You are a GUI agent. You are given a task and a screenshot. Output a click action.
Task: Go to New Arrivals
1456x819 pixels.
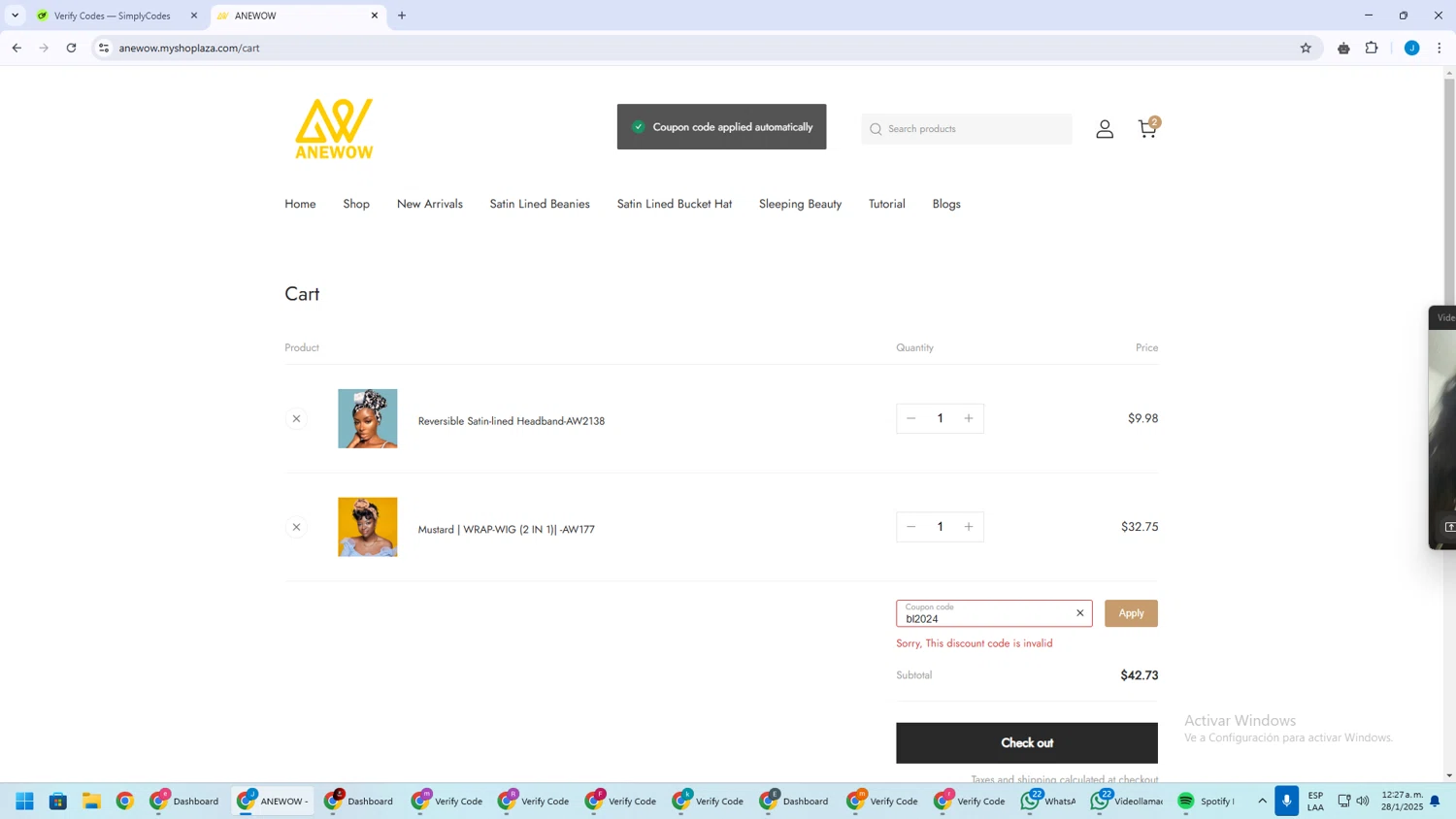[x=430, y=204]
